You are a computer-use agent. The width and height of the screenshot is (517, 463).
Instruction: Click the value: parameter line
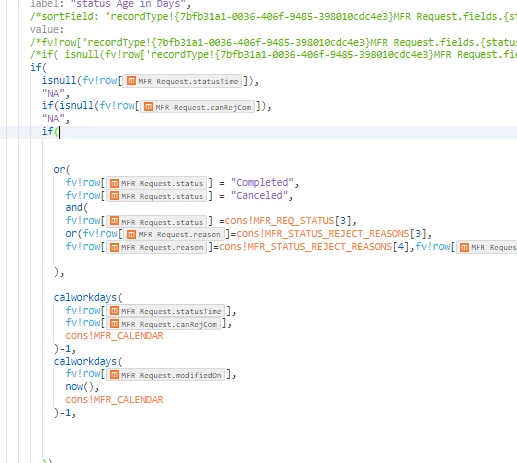click(x=47, y=30)
